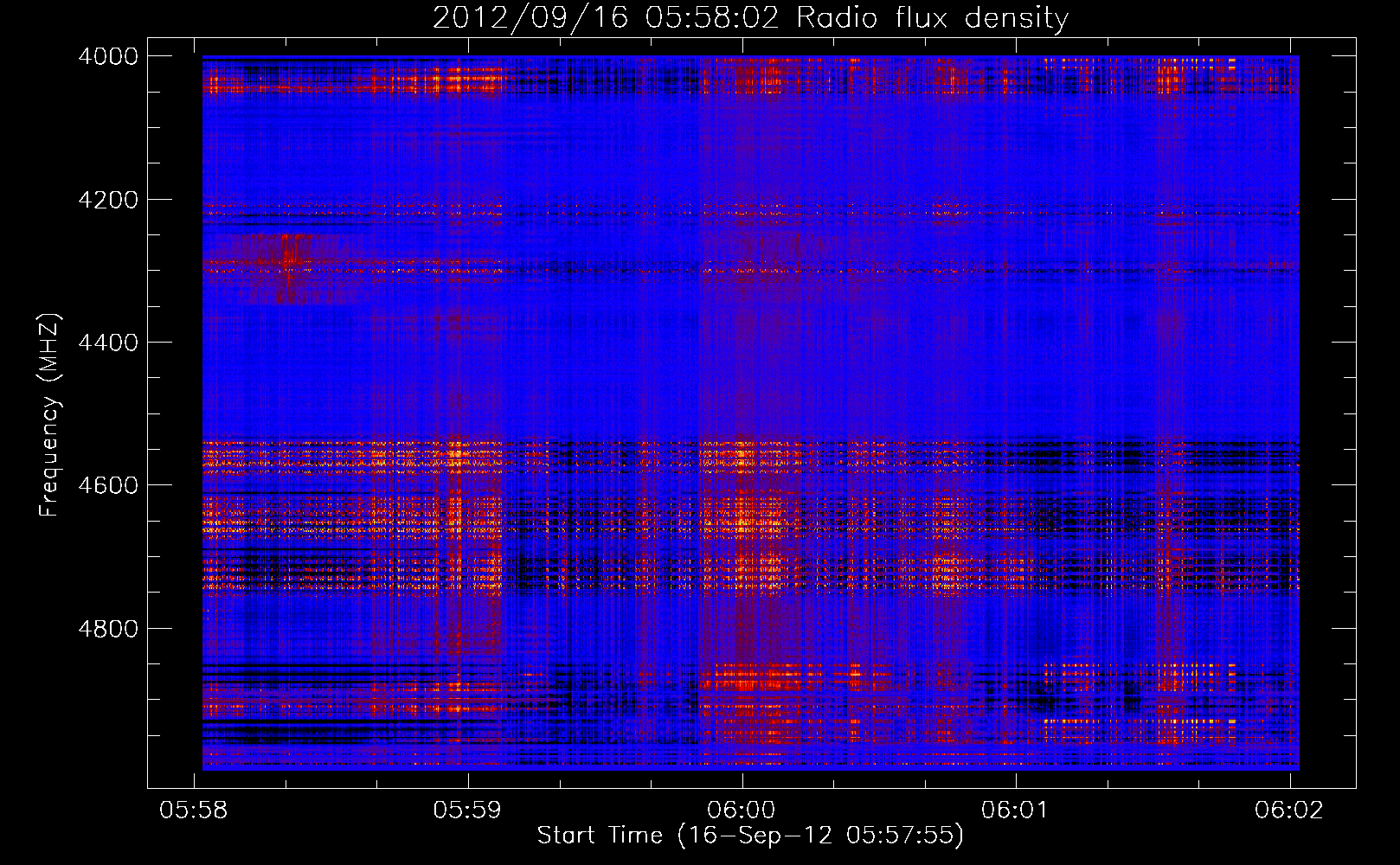The image size is (1400, 865).
Task: Click the 4800 frequency tick label
Action: point(108,629)
